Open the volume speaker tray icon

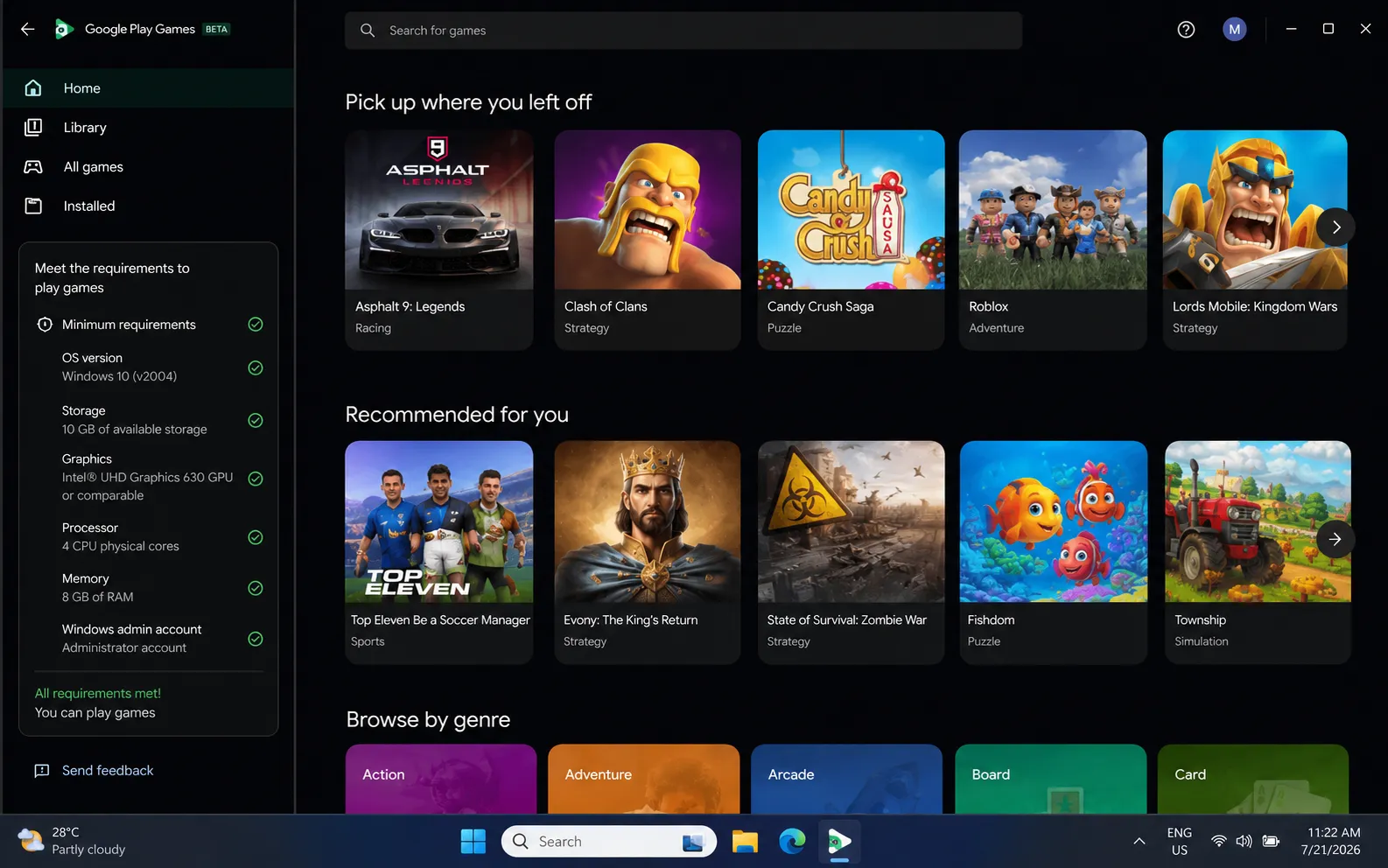[1244, 842]
